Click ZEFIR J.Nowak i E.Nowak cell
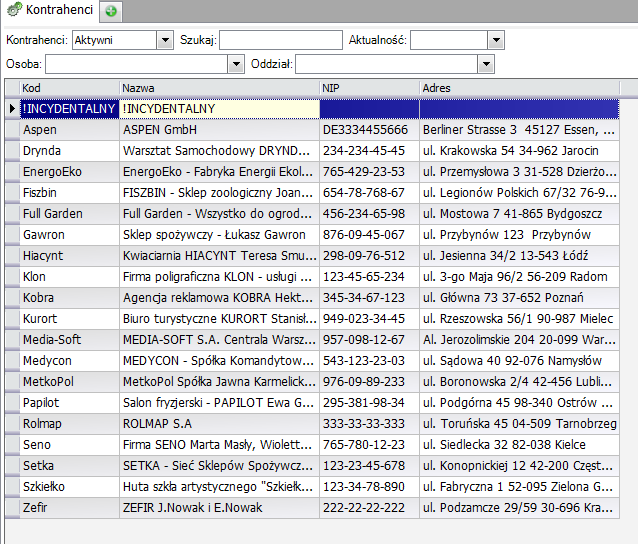This screenshot has height=544, width=638. click(x=219, y=508)
